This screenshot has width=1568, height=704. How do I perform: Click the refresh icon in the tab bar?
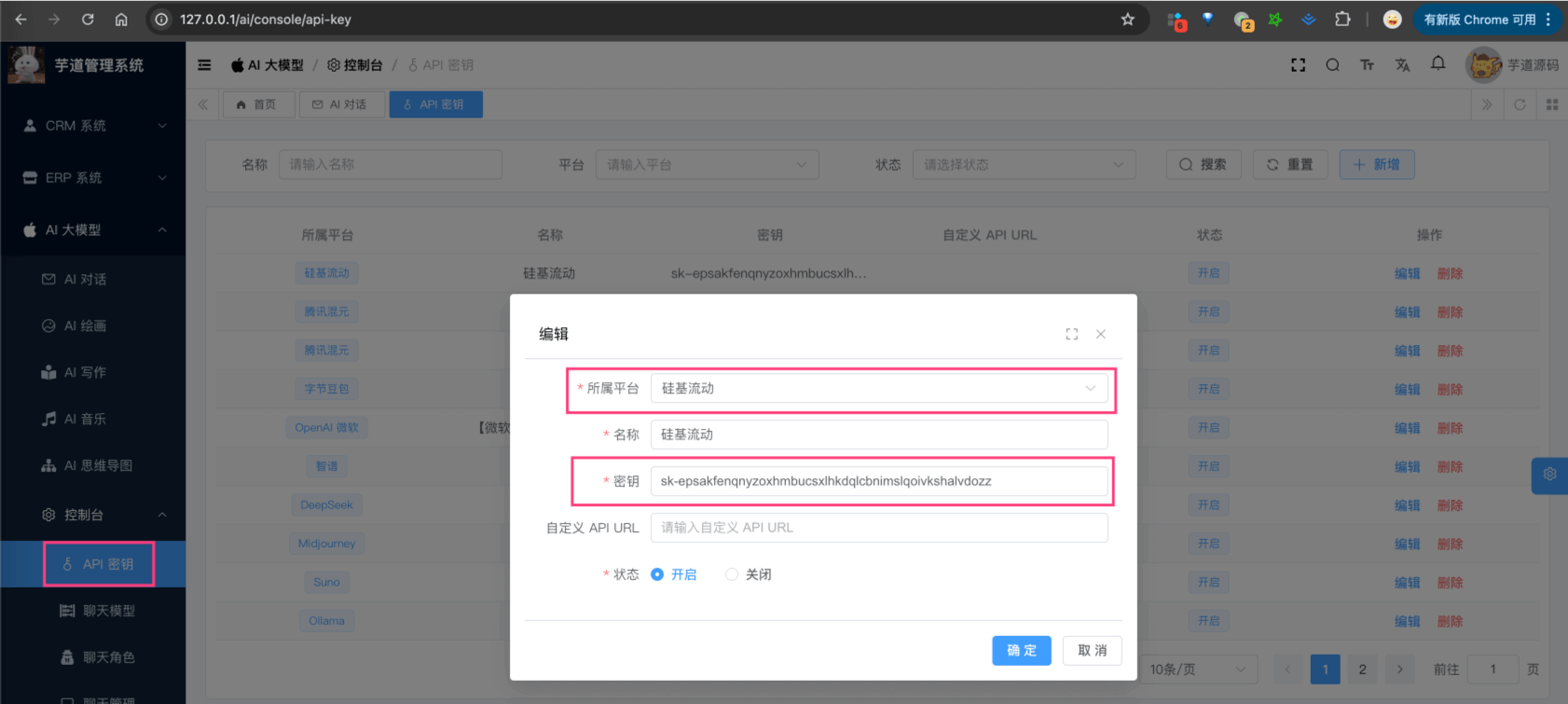tap(1520, 104)
